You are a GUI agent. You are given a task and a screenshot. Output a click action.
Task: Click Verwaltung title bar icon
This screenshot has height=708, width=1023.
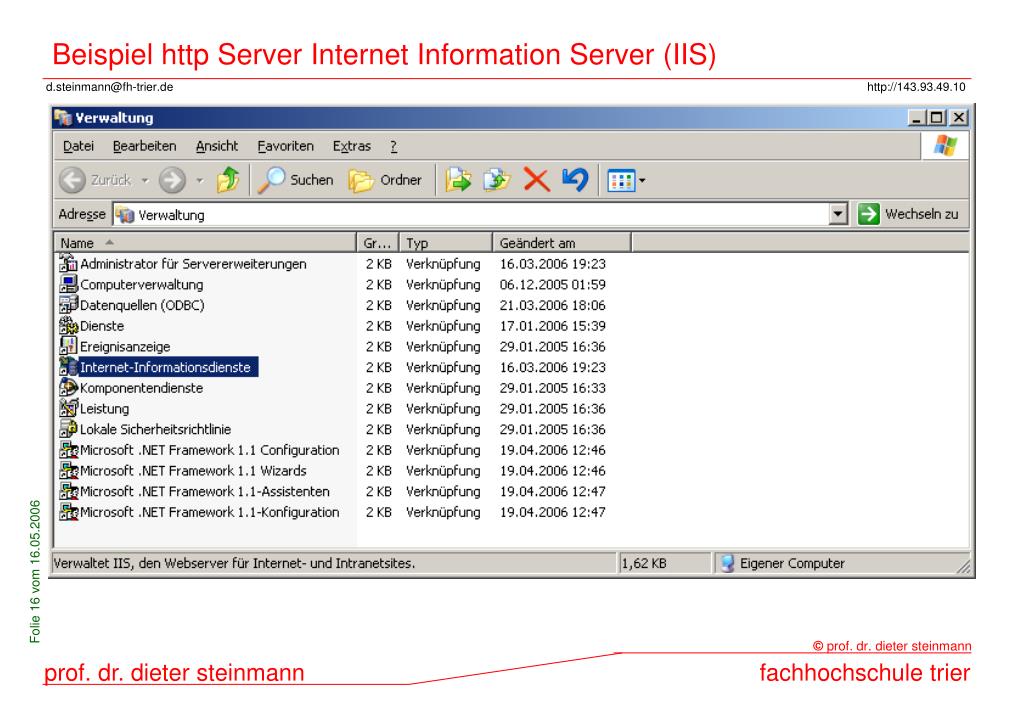coord(63,117)
